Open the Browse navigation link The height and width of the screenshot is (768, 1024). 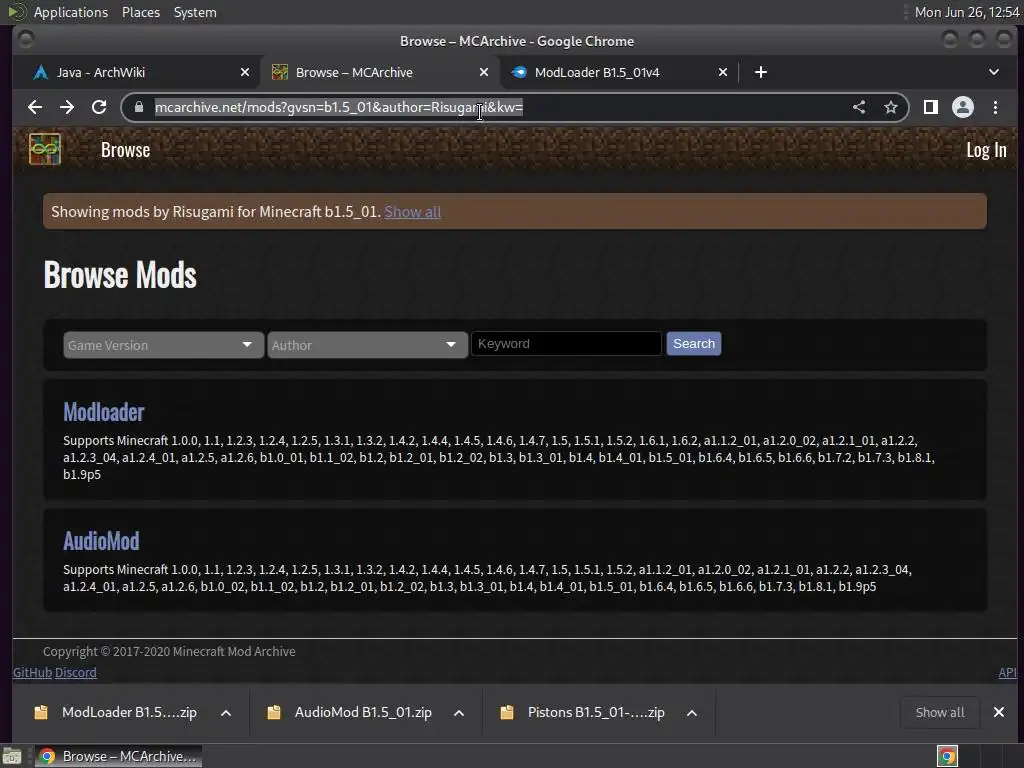125,150
